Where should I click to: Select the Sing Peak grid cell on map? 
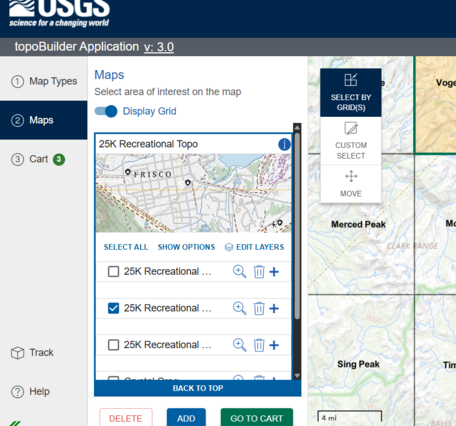pyautogui.click(x=361, y=360)
